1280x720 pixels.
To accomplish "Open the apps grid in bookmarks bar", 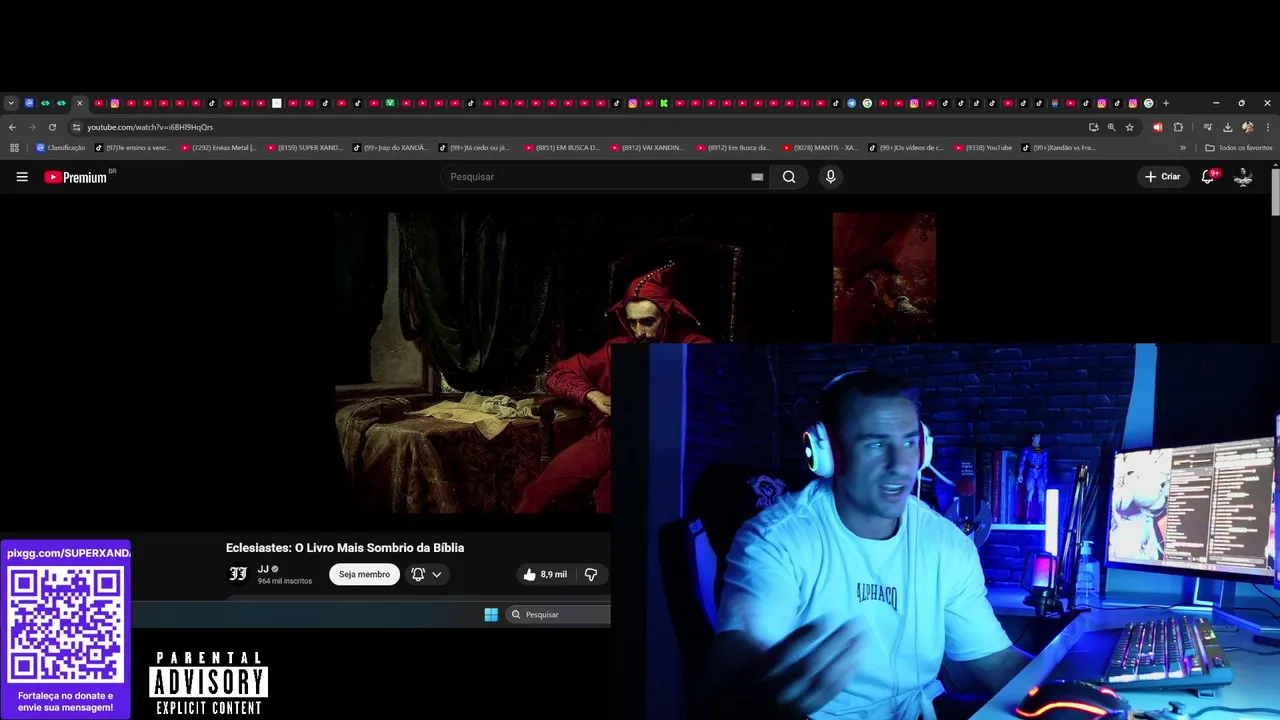I will coord(14,148).
